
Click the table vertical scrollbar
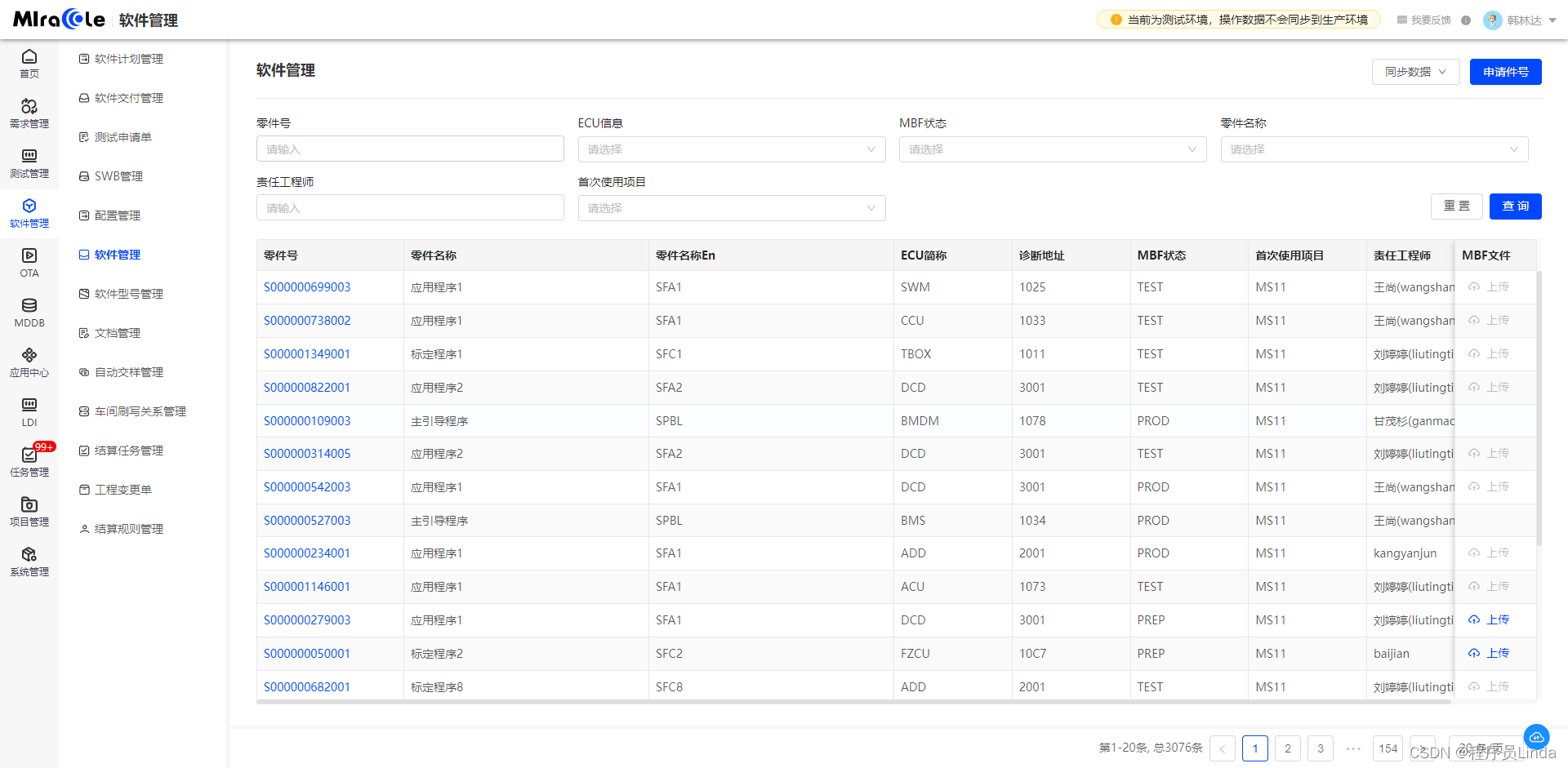(1539, 408)
